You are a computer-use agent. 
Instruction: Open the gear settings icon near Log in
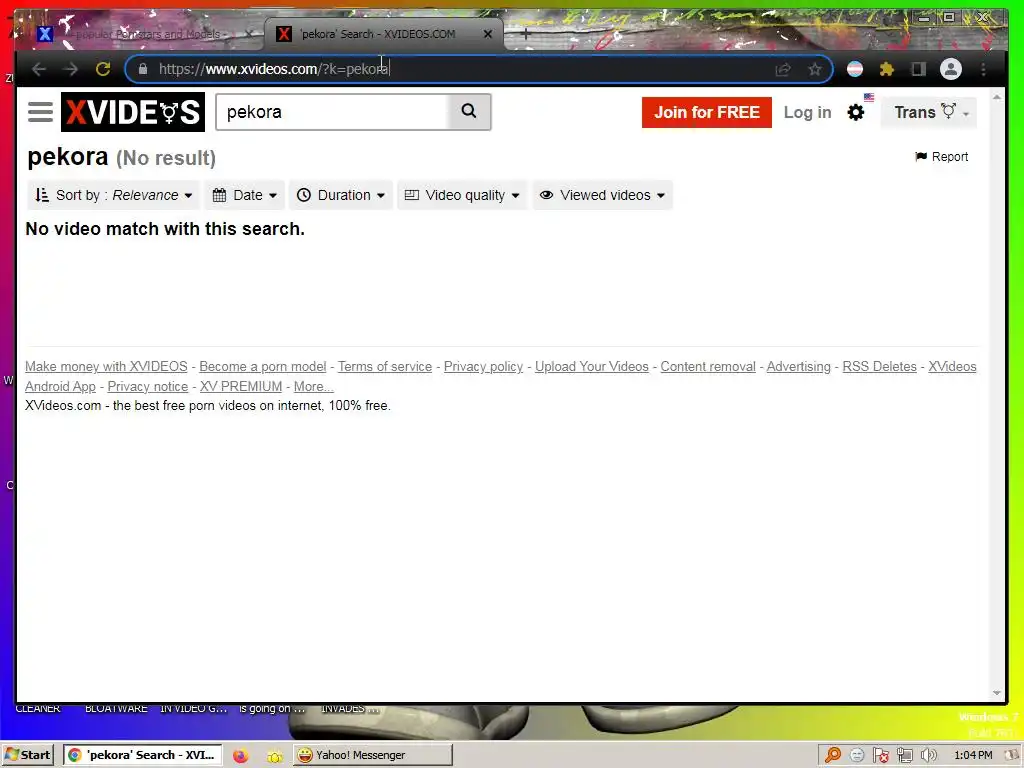(856, 112)
